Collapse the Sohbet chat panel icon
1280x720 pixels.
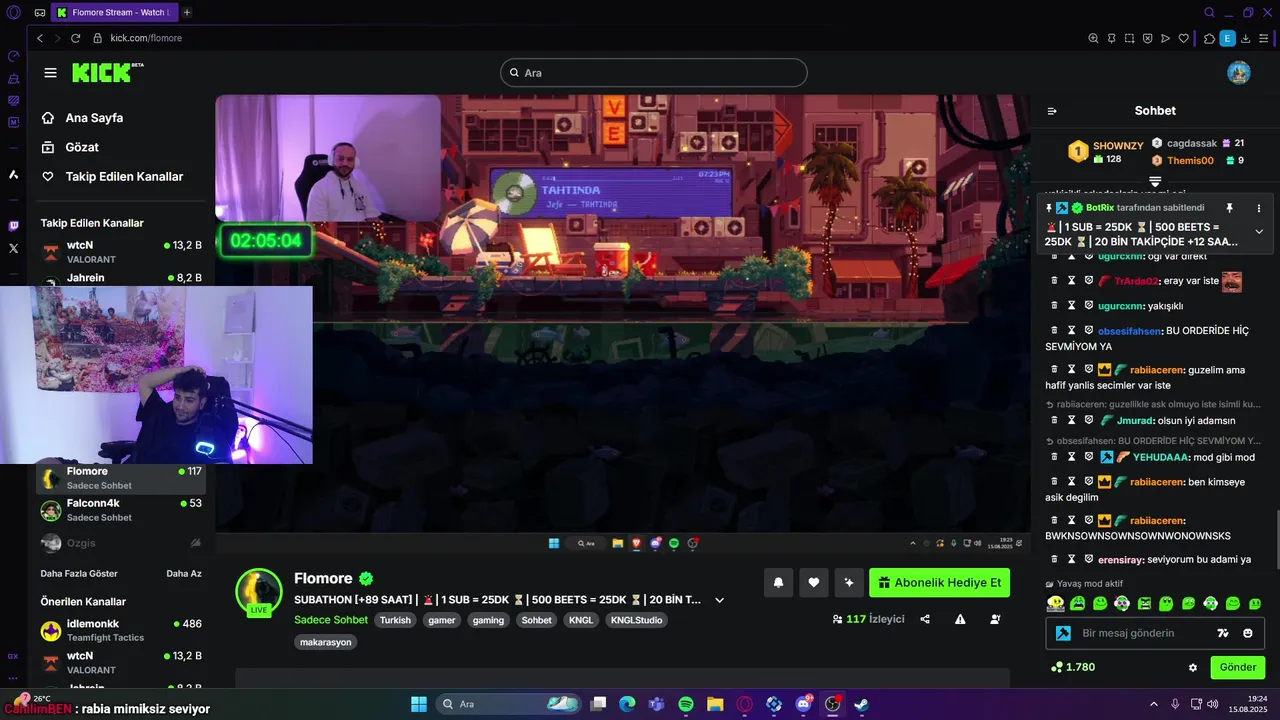click(1052, 111)
